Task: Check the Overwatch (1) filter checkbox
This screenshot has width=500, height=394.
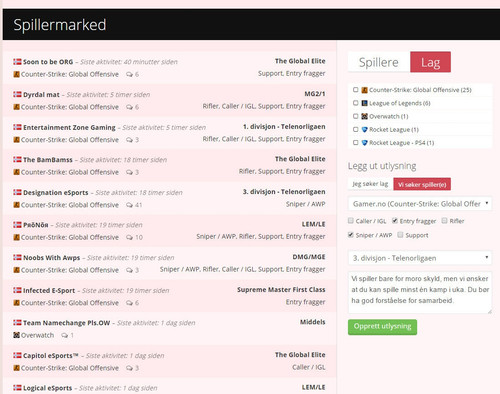Action: (x=356, y=116)
